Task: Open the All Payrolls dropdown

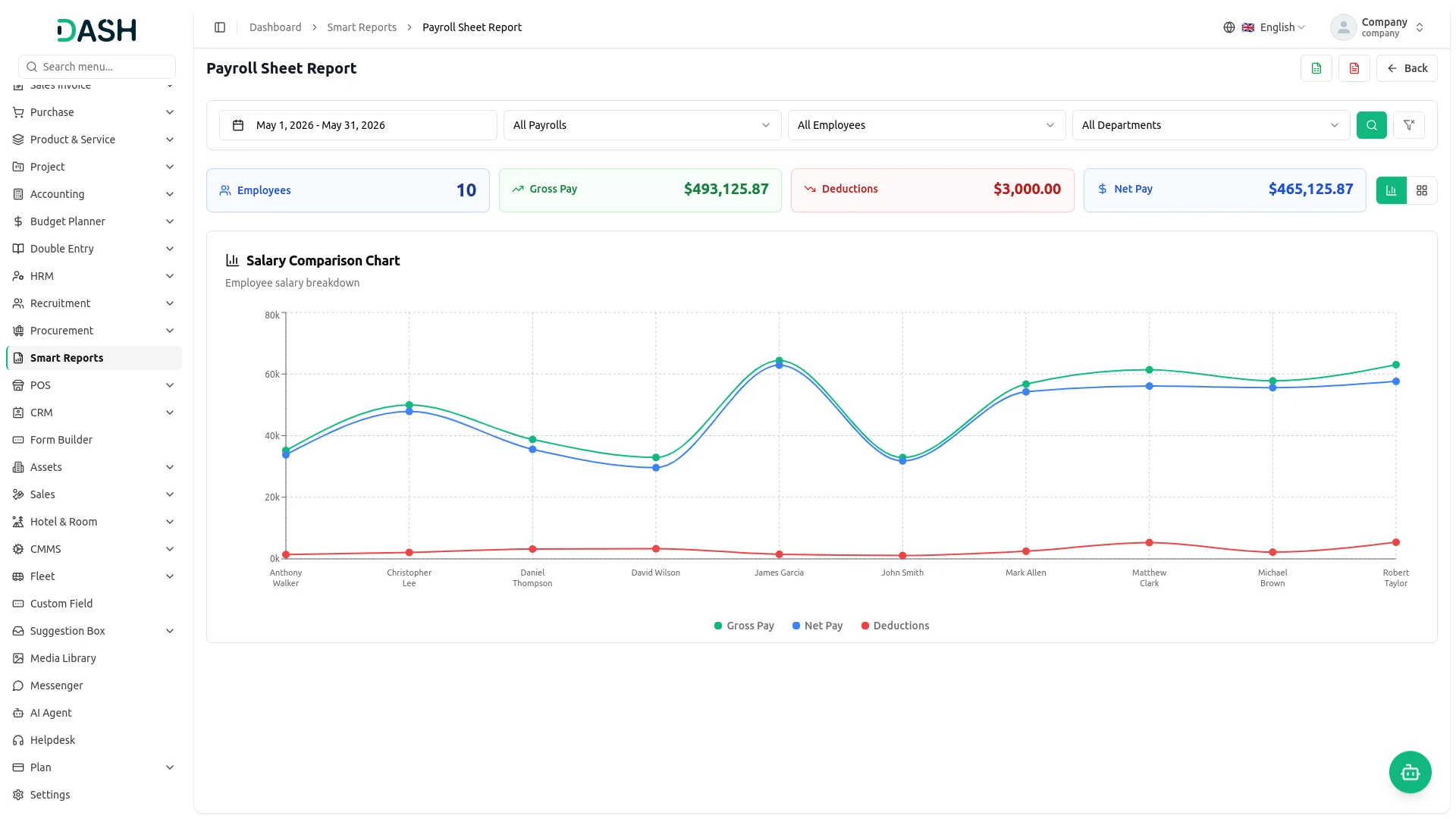Action: click(642, 125)
